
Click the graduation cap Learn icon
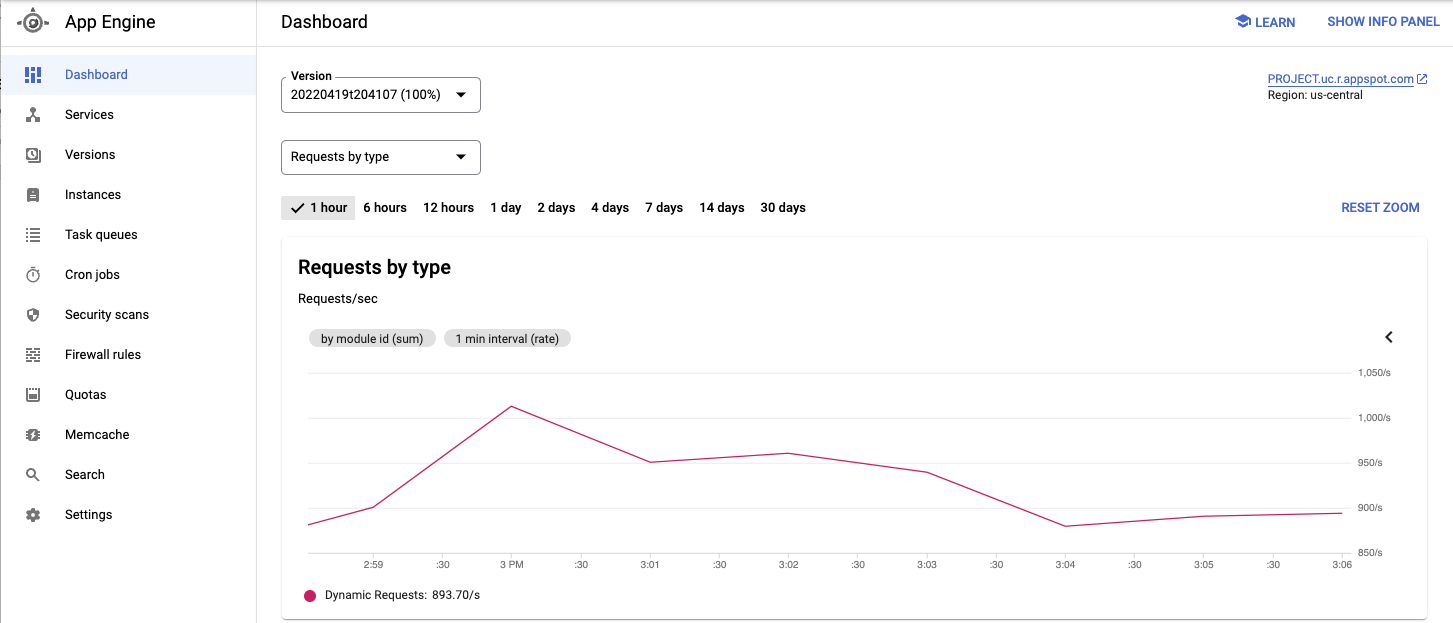(1243, 22)
